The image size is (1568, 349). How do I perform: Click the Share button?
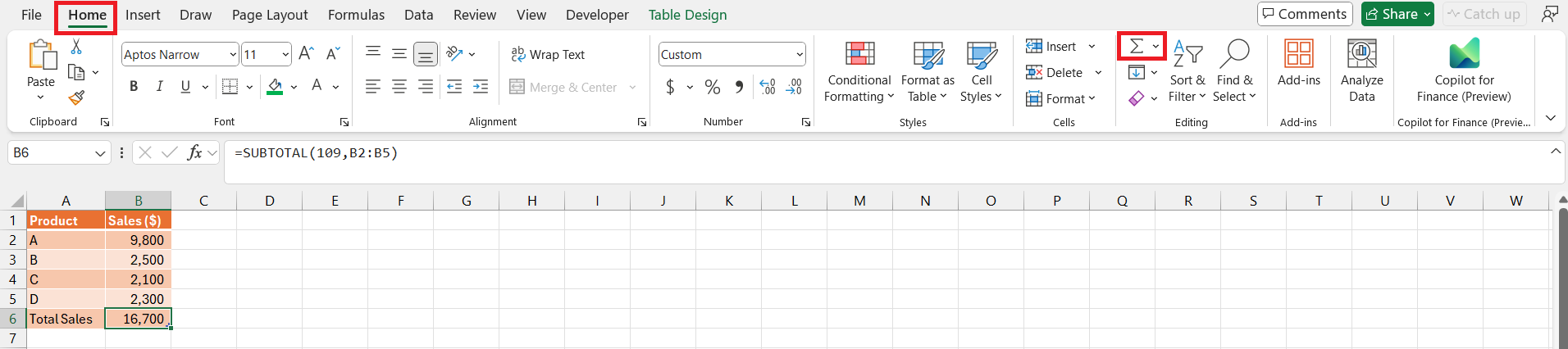coord(1392,14)
